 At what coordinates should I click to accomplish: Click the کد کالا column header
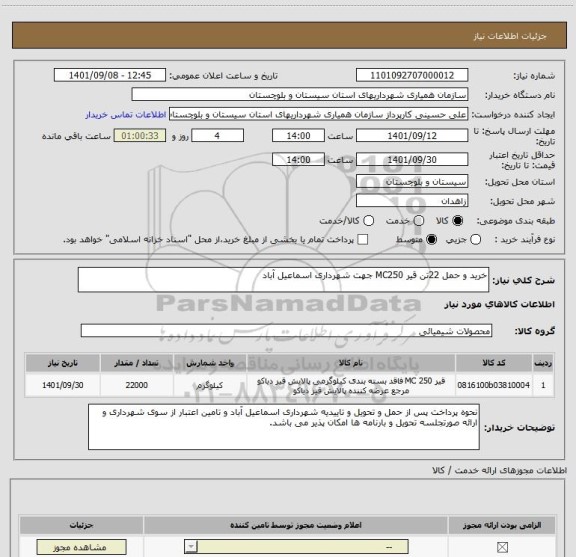point(493,363)
